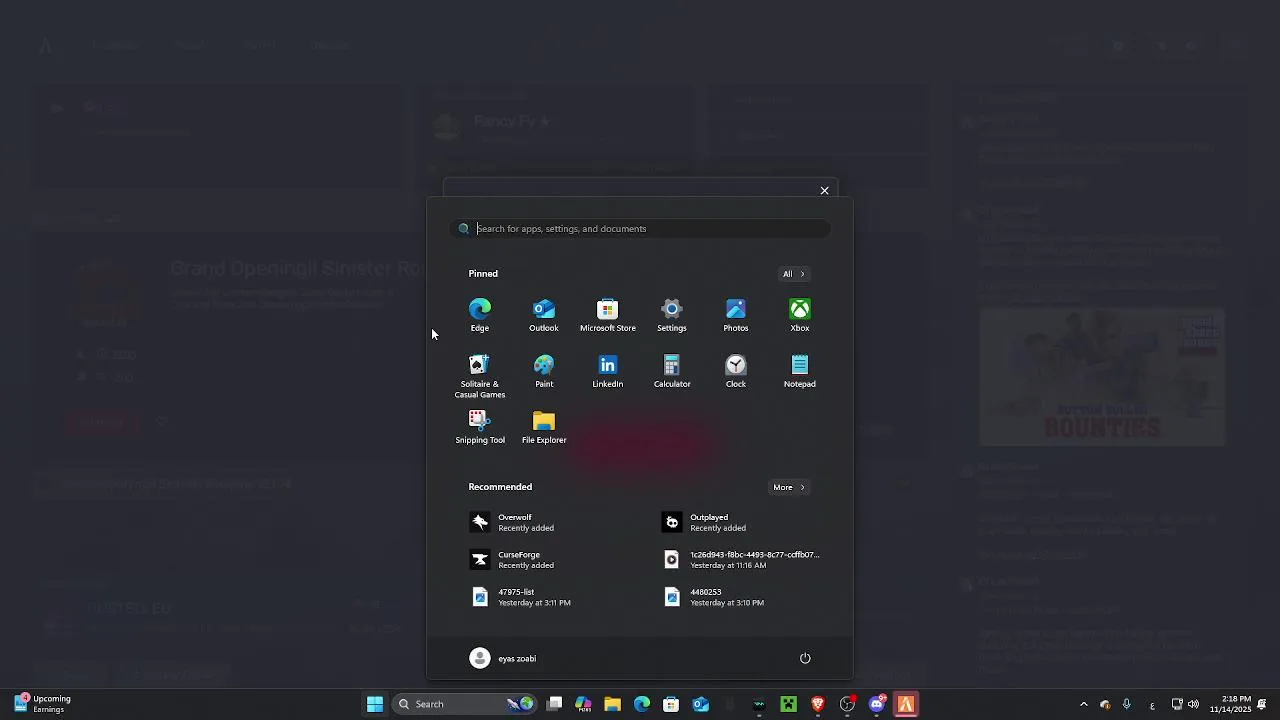Open Microsoft Store from the pinned grid
This screenshot has height=720, width=1280.
(x=608, y=315)
